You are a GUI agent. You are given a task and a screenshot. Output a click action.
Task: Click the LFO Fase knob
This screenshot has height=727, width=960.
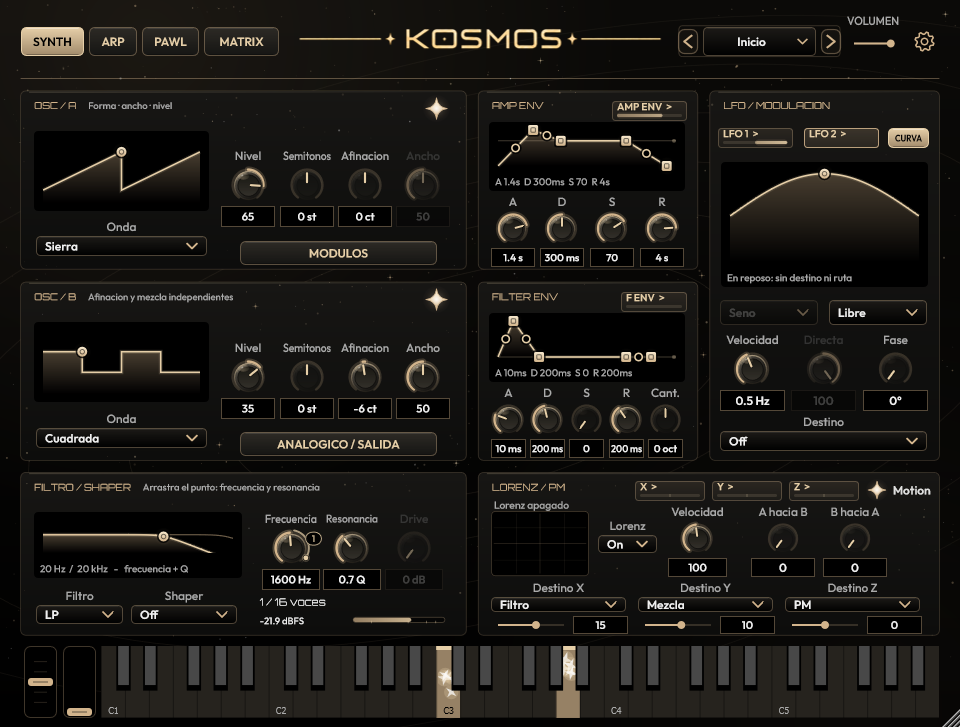point(895,368)
